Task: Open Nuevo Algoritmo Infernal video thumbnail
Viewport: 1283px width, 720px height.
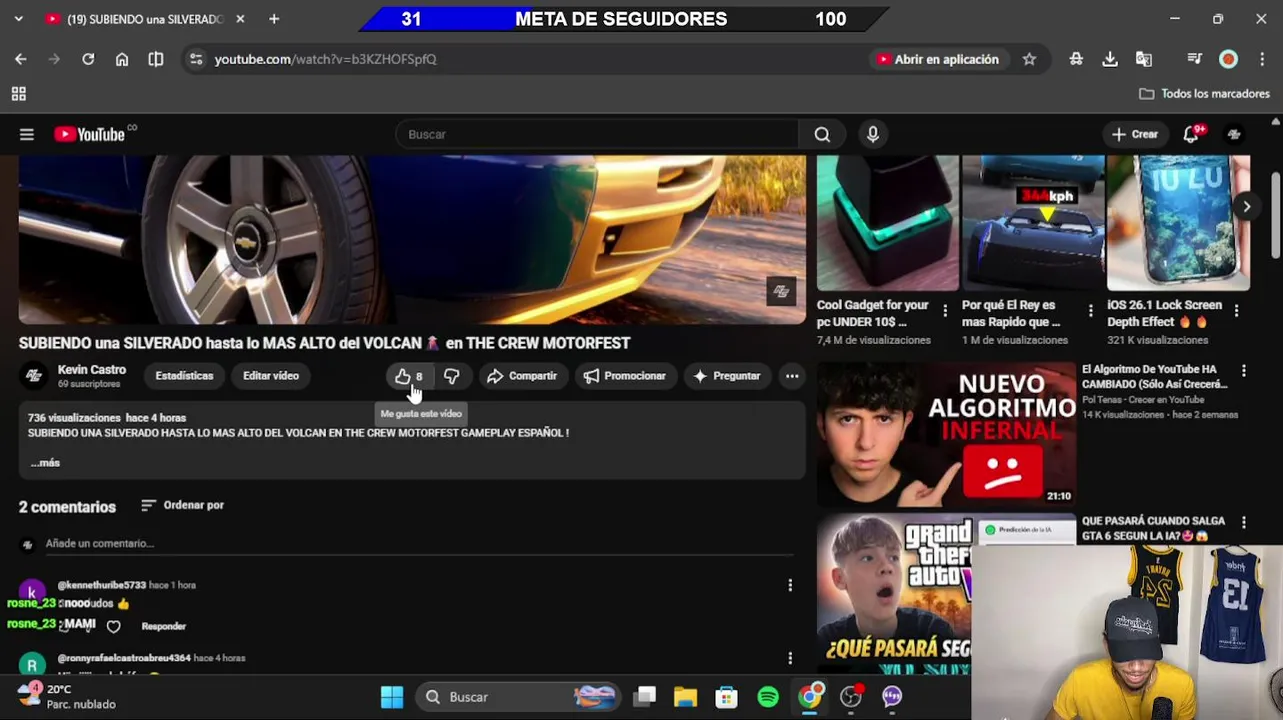Action: (x=946, y=434)
